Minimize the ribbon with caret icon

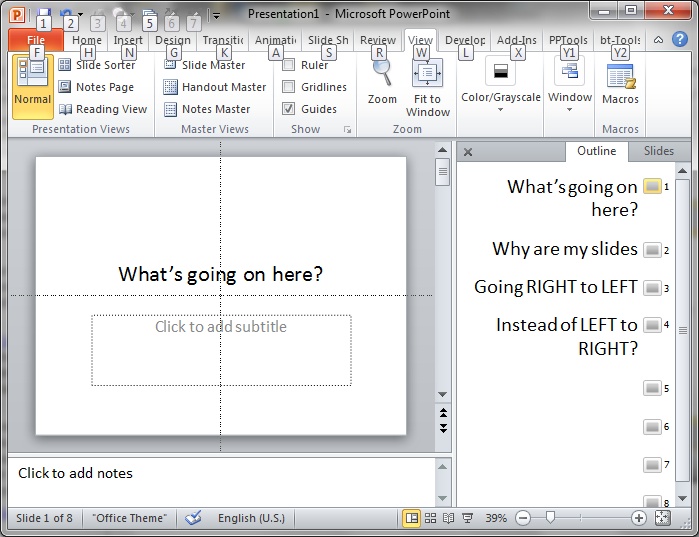click(x=658, y=40)
